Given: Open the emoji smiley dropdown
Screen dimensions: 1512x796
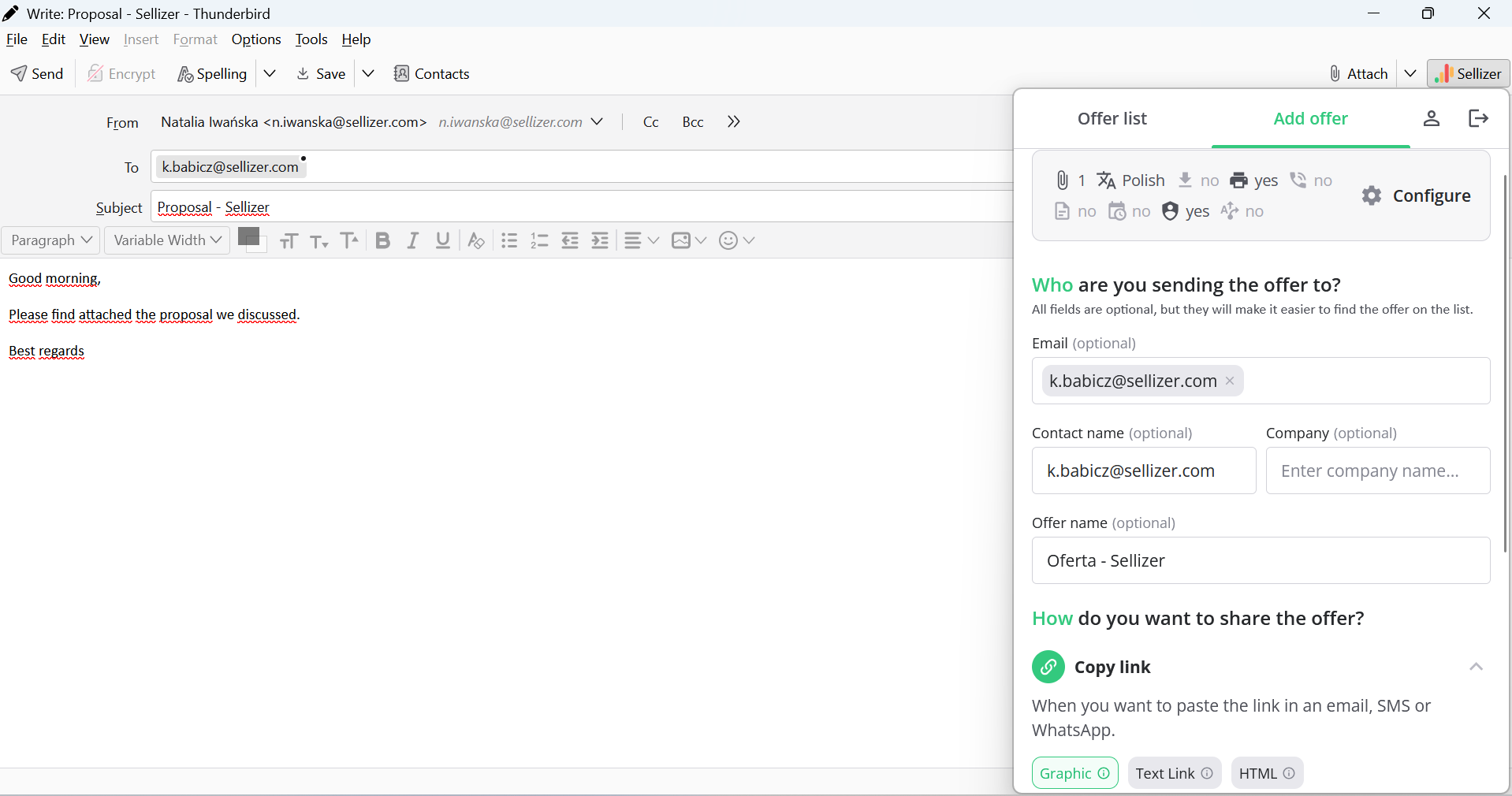Looking at the screenshot, I should (x=737, y=240).
